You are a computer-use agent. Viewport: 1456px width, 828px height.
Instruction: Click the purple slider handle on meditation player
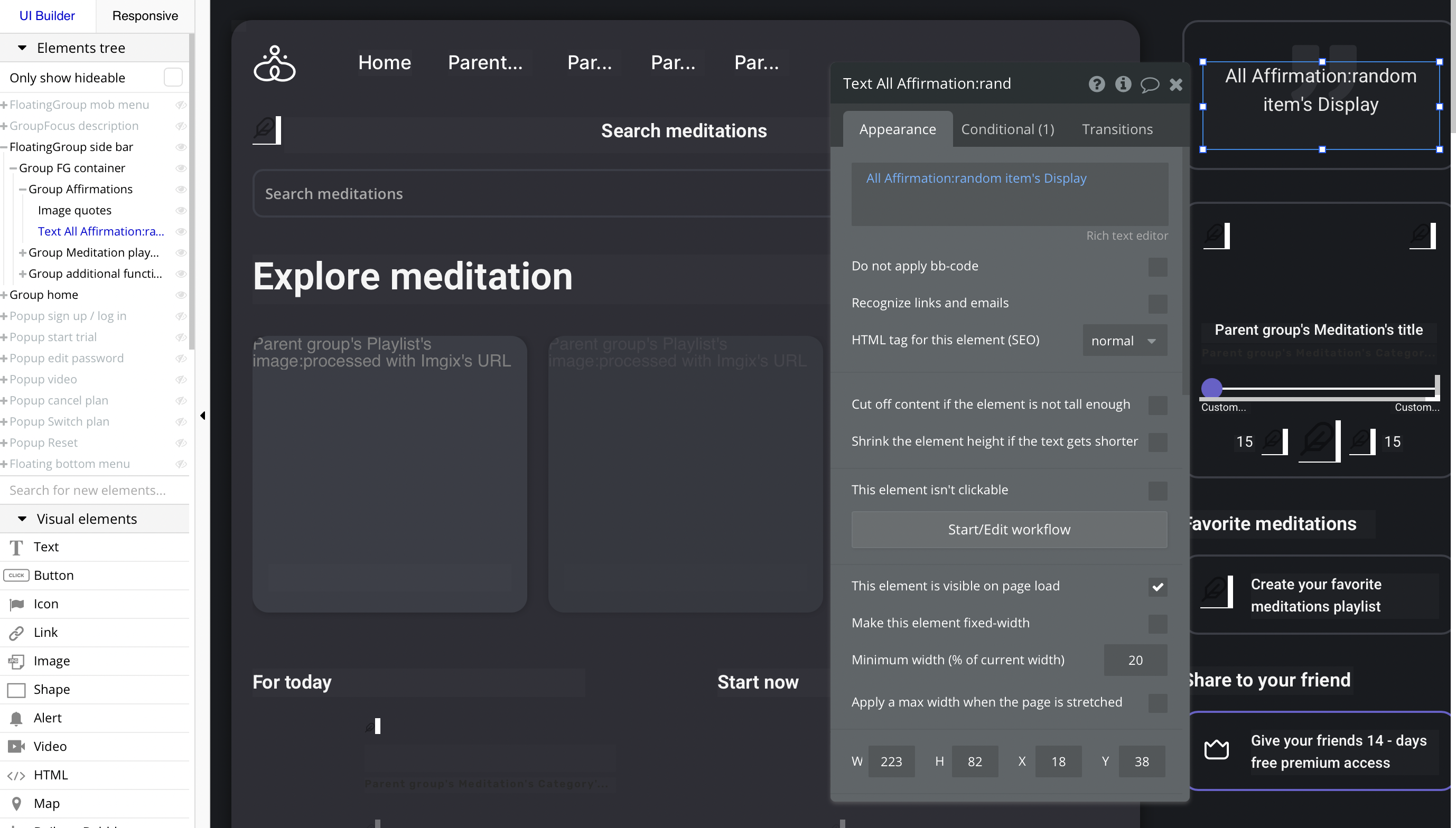(1211, 389)
